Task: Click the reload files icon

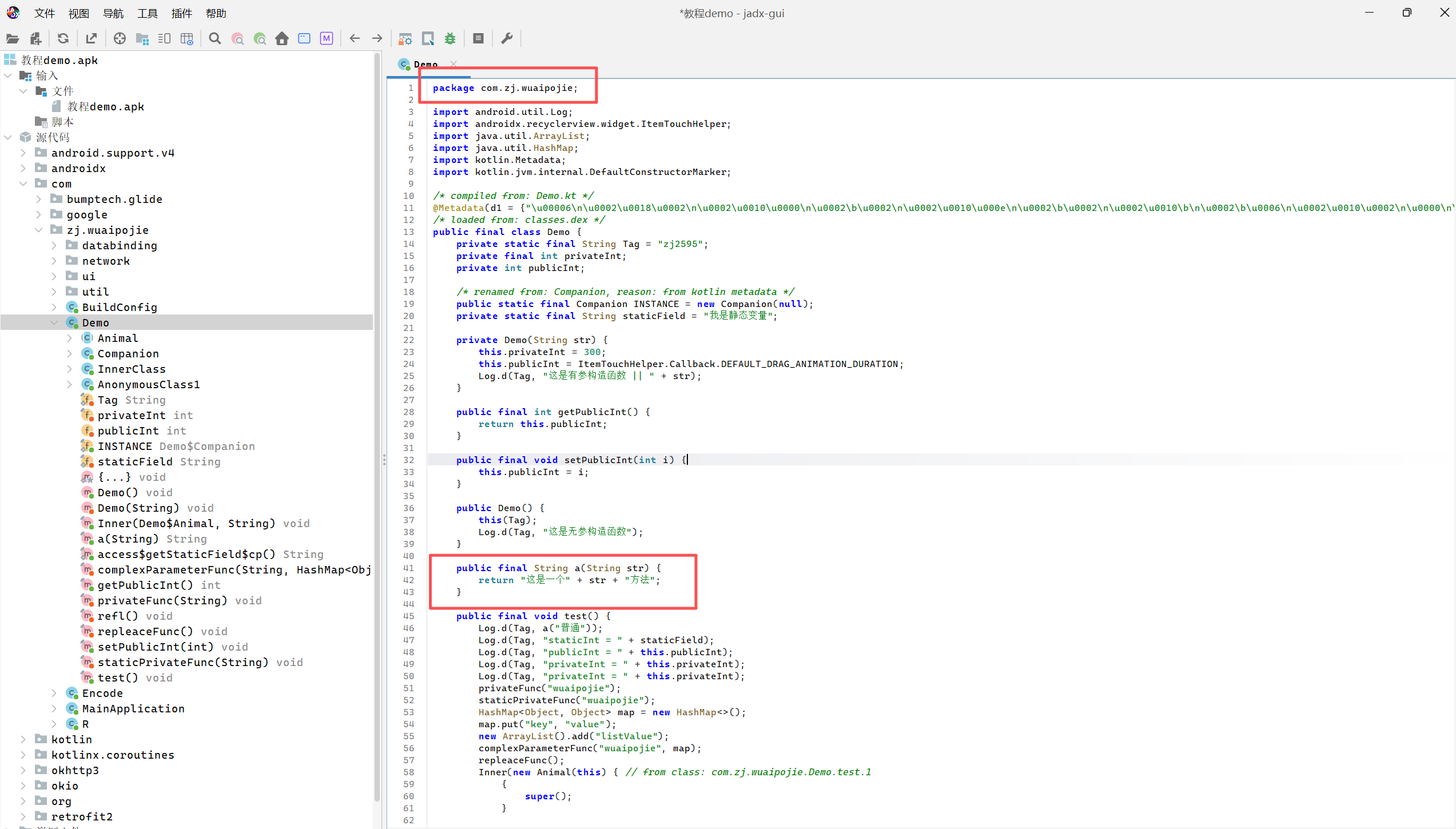Action: pyautogui.click(x=63, y=39)
